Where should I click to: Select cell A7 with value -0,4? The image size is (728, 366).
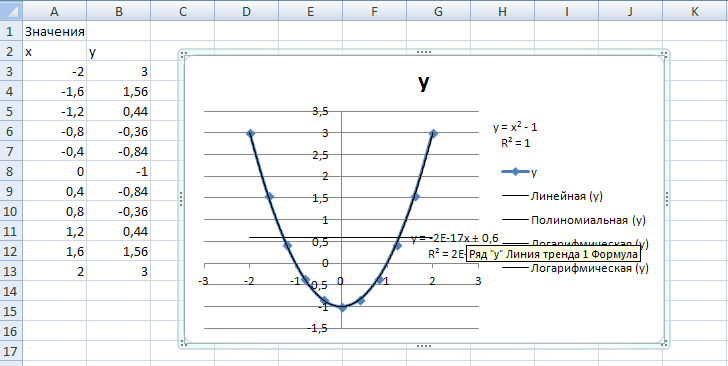pos(54,152)
